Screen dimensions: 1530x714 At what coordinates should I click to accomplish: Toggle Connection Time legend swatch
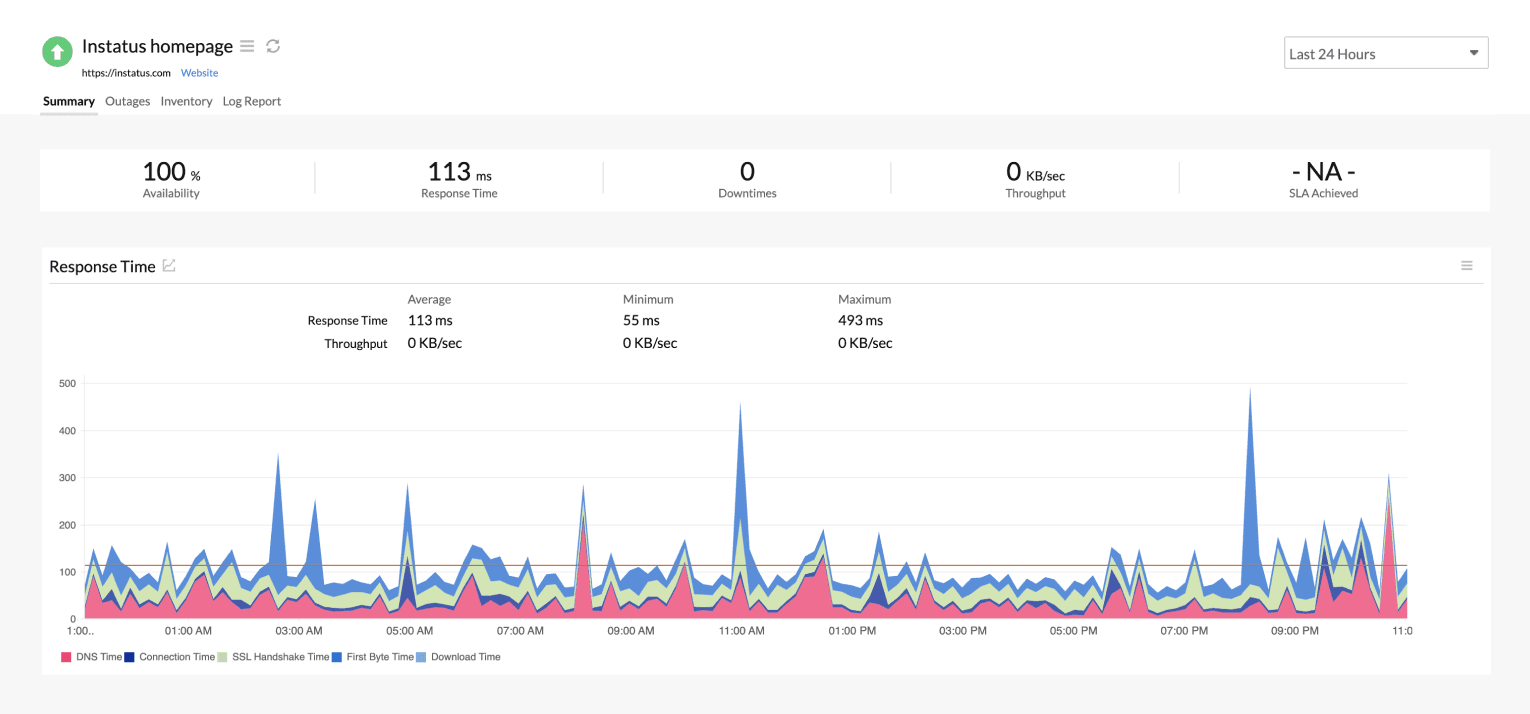(130, 657)
